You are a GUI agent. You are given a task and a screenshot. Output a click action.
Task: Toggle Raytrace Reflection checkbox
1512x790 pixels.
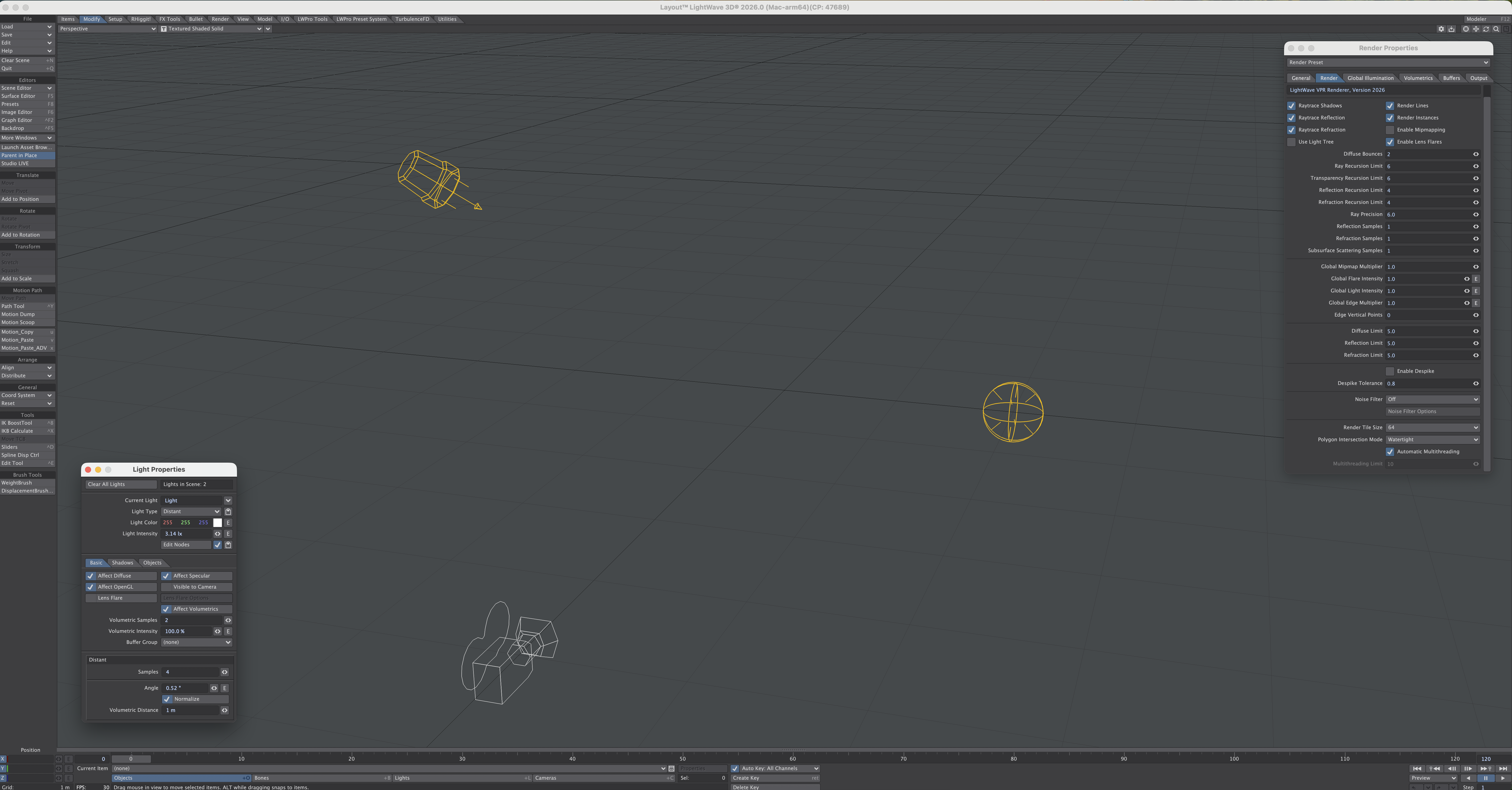click(x=1291, y=118)
